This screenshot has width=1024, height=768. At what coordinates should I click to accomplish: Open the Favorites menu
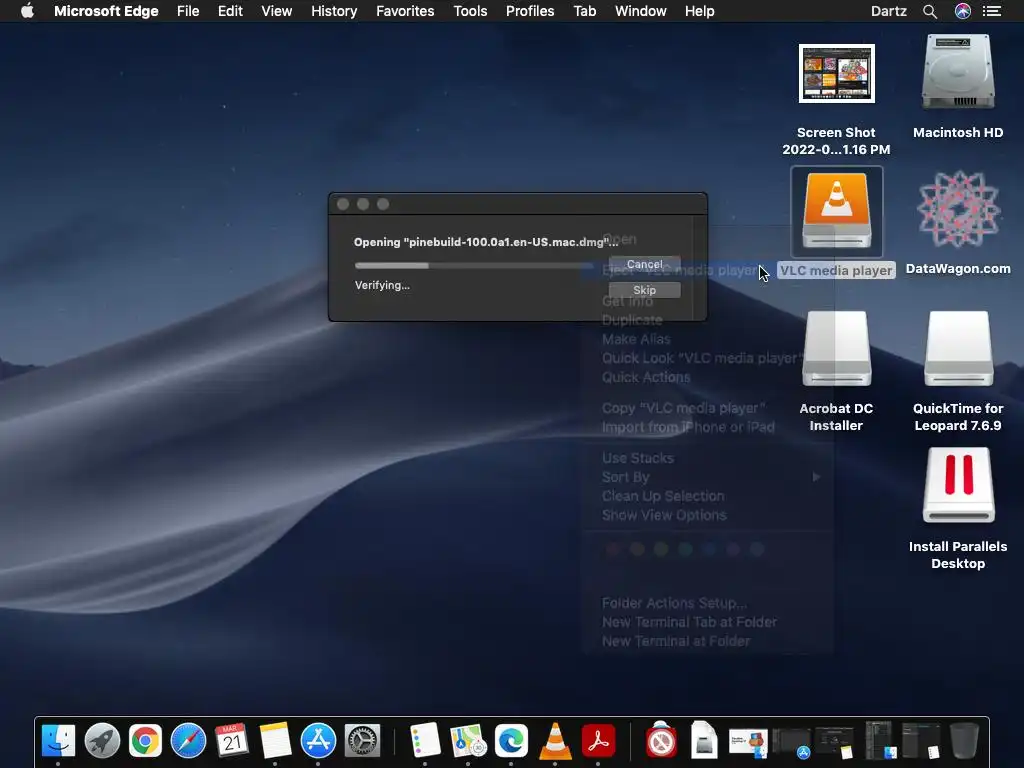click(405, 11)
